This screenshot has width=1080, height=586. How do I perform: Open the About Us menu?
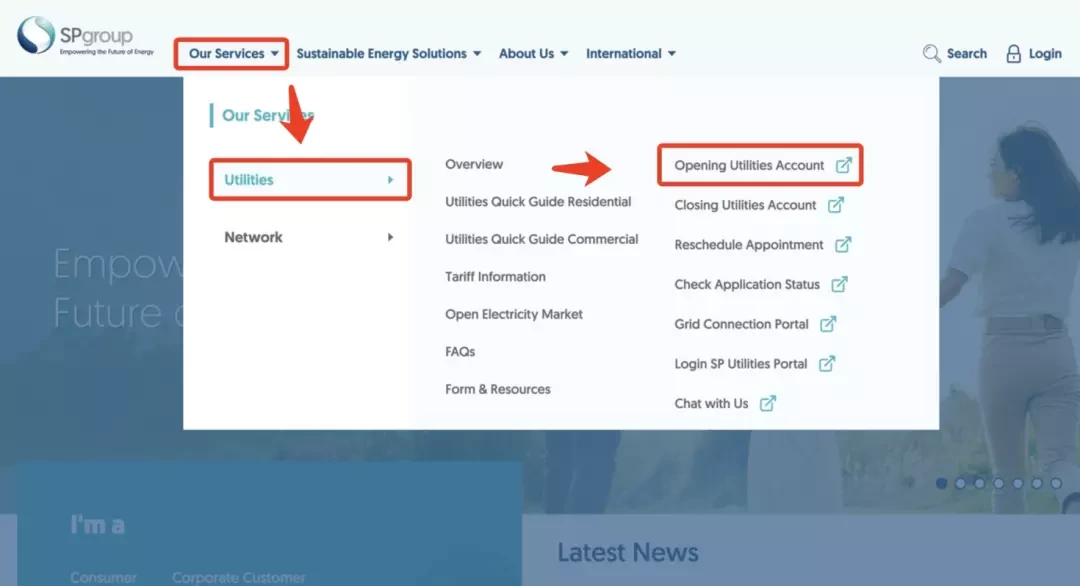pyautogui.click(x=534, y=54)
